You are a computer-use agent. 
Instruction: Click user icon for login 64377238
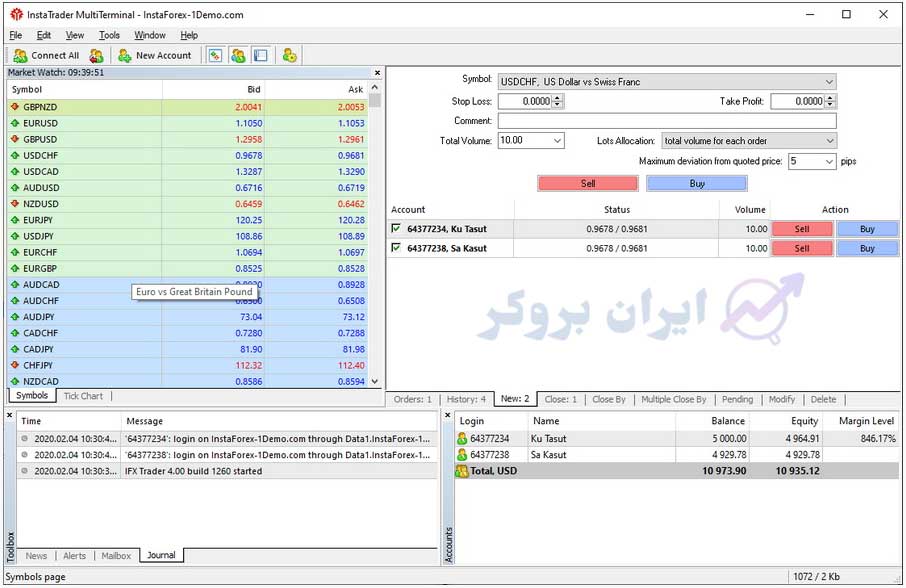[x=462, y=455]
